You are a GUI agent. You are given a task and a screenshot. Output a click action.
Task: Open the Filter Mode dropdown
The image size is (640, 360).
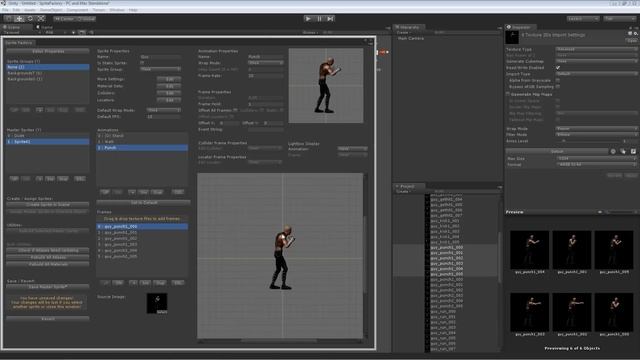tap(596, 134)
